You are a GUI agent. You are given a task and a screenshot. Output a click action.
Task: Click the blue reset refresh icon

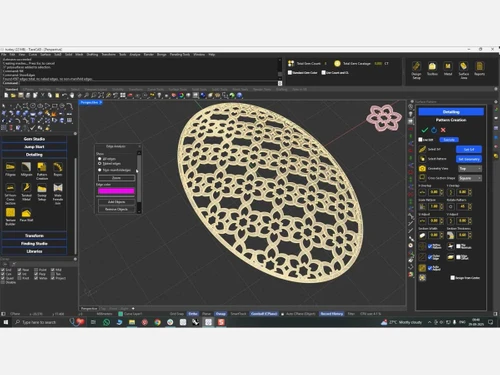tap(434, 130)
